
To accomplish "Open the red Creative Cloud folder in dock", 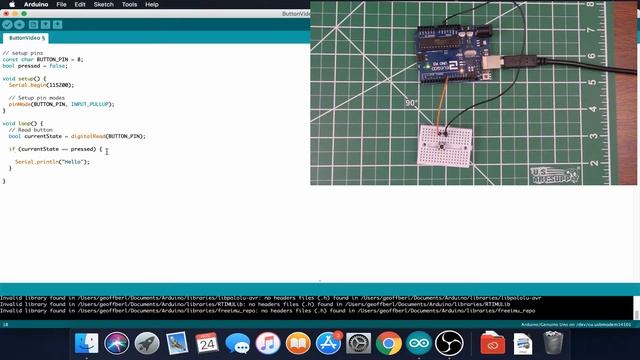I will click(492, 343).
